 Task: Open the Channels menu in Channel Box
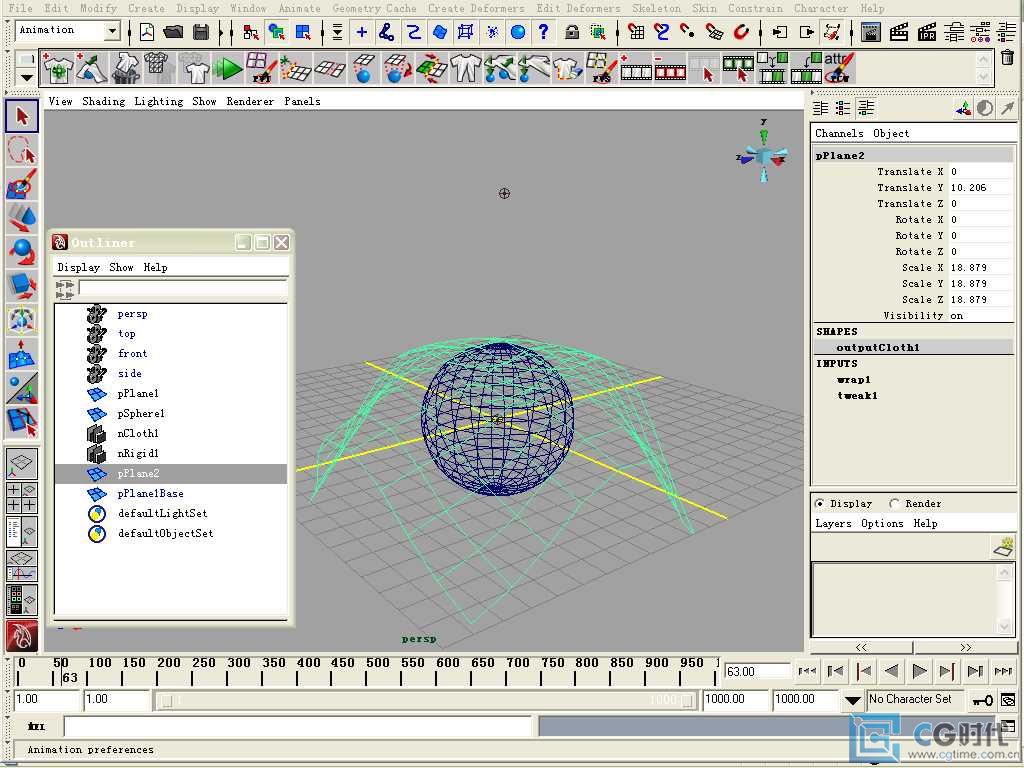[x=839, y=133]
